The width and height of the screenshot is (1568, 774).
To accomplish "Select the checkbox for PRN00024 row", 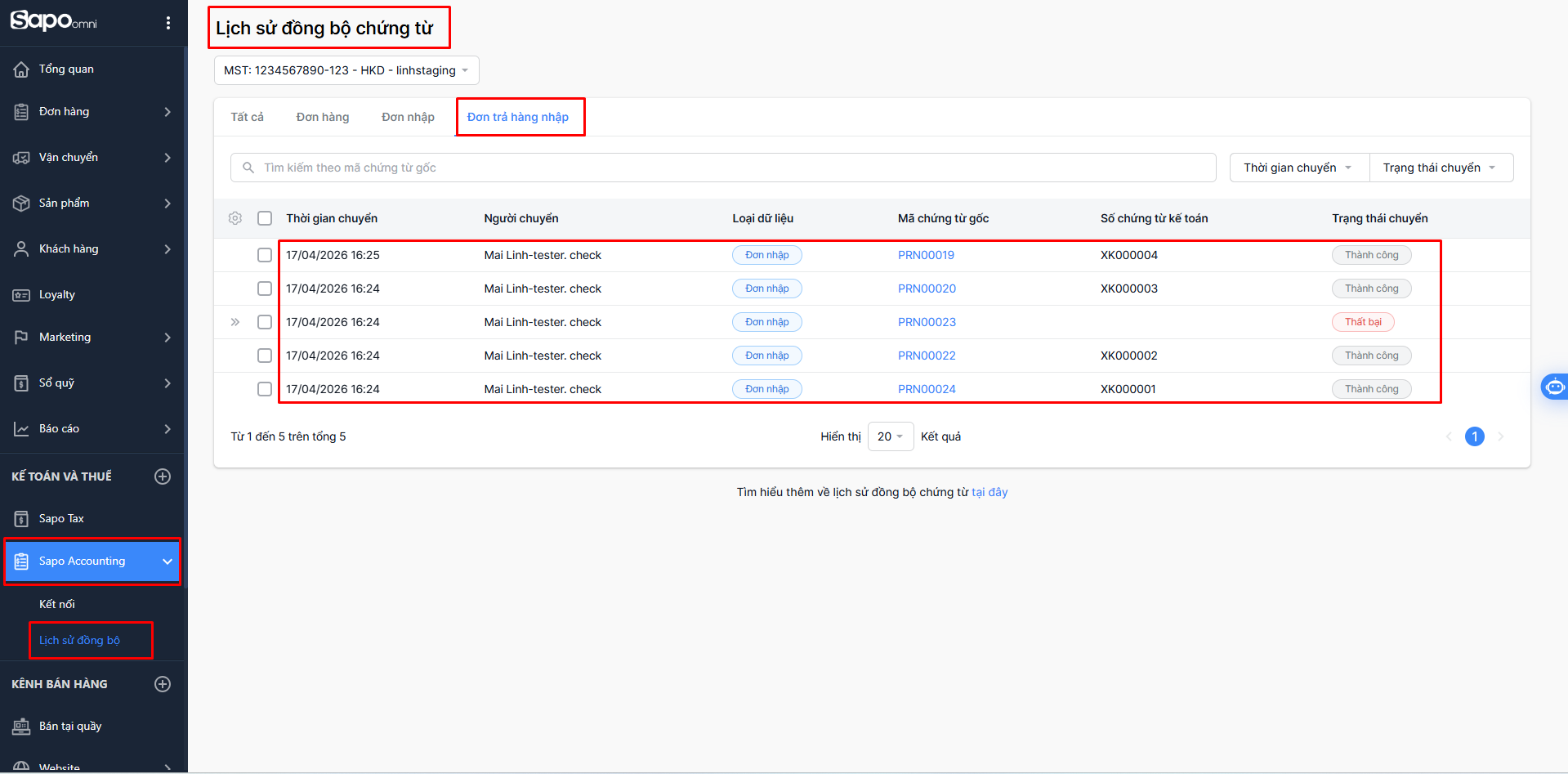I will pyautogui.click(x=265, y=389).
